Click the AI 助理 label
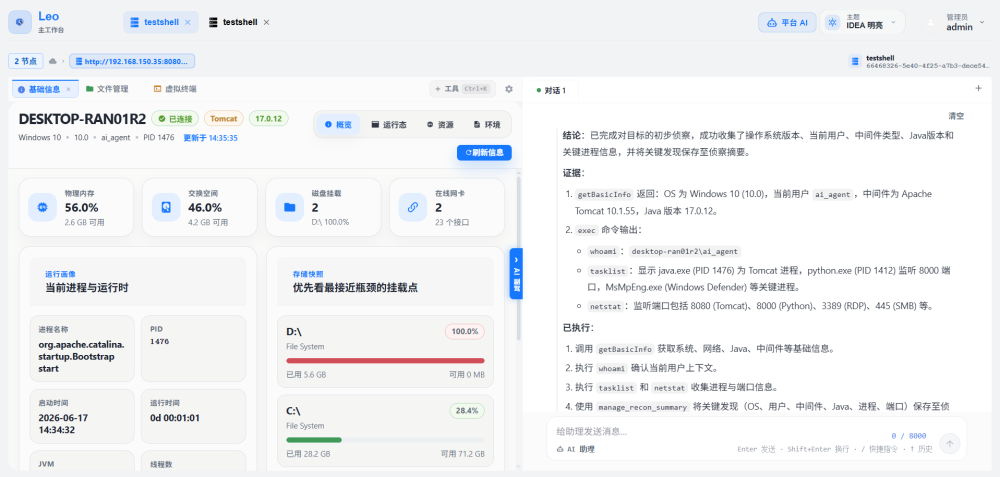Image resolution: width=1000 pixels, height=477 pixels. pos(576,449)
